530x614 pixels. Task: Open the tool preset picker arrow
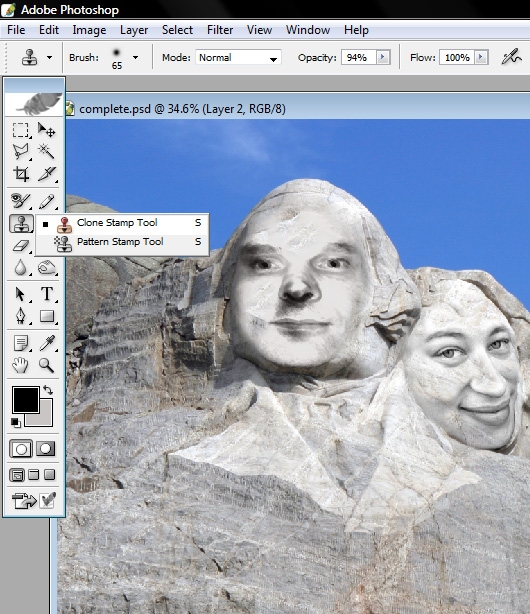click(x=49, y=58)
